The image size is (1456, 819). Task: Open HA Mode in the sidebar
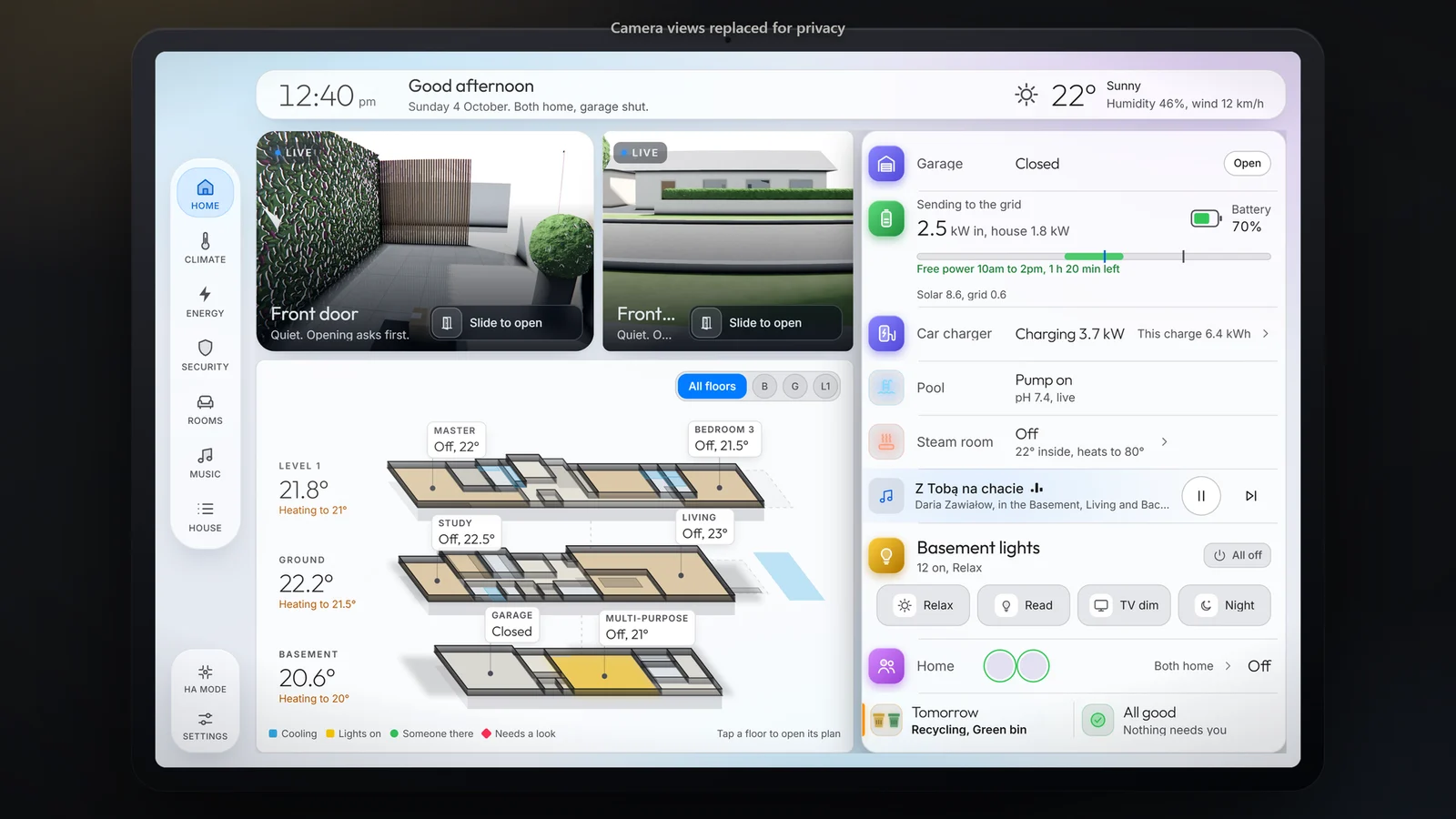click(x=205, y=679)
